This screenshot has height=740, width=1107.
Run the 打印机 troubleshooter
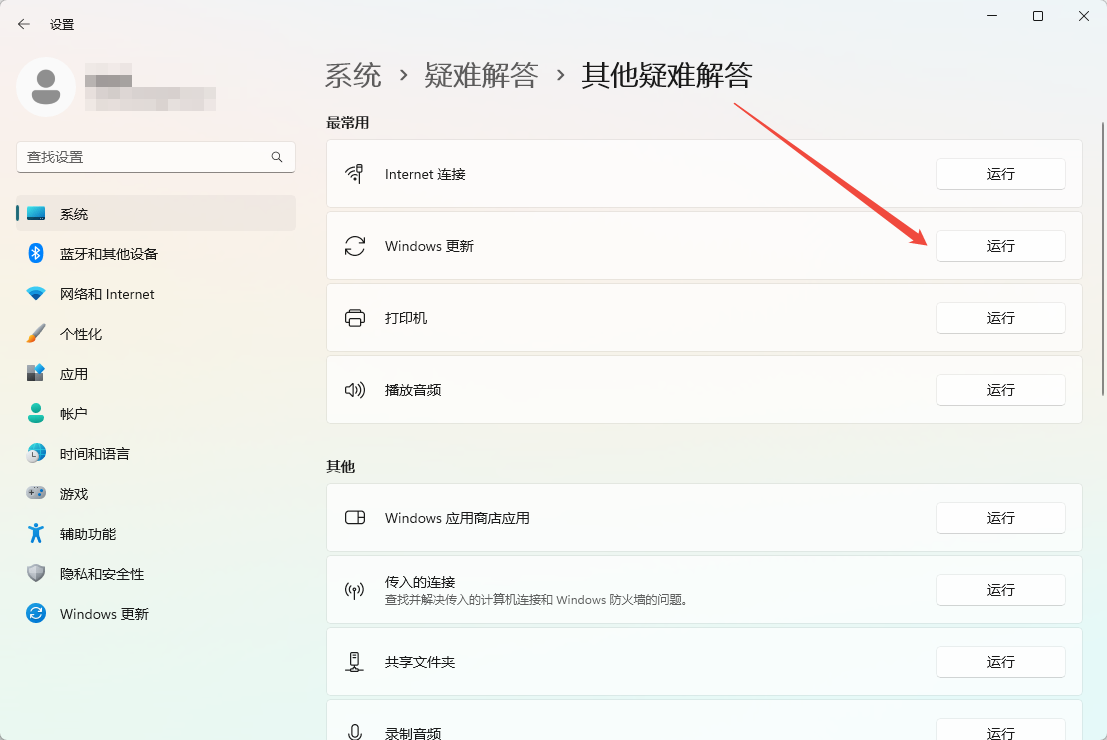point(1000,318)
